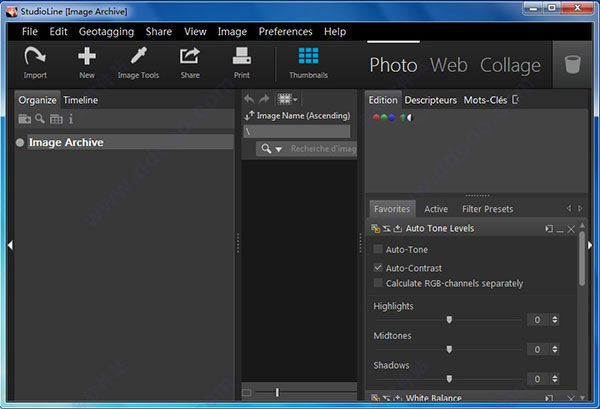Image resolution: width=600 pixels, height=409 pixels.
Task: Switch to the Timeline tab
Action: (80, 100)
